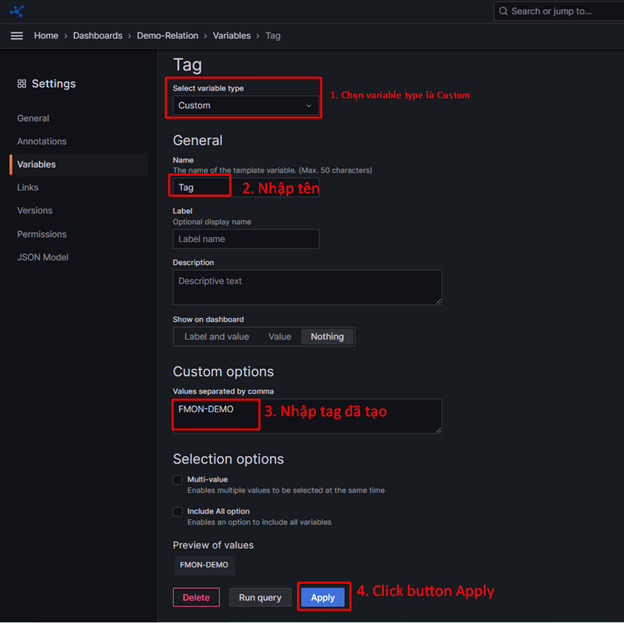This screenshot has height=623, width=624.
Task: Click Demo-Relation breadcrumb link
Action: coord(169,35)
